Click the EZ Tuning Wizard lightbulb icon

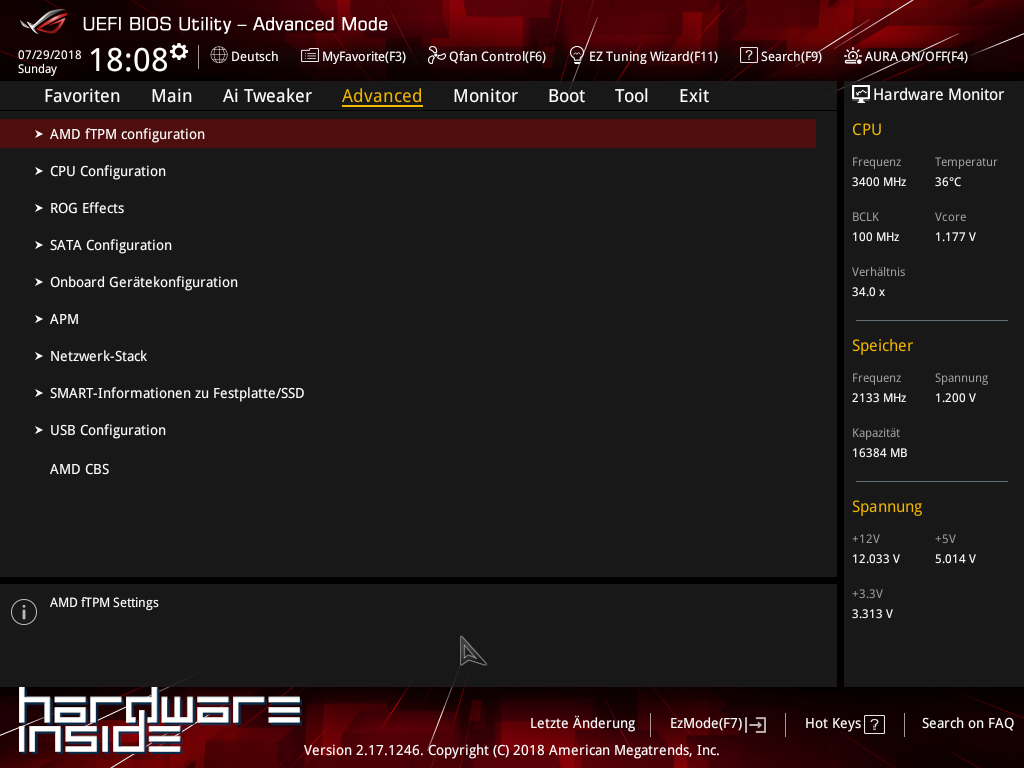577,56
